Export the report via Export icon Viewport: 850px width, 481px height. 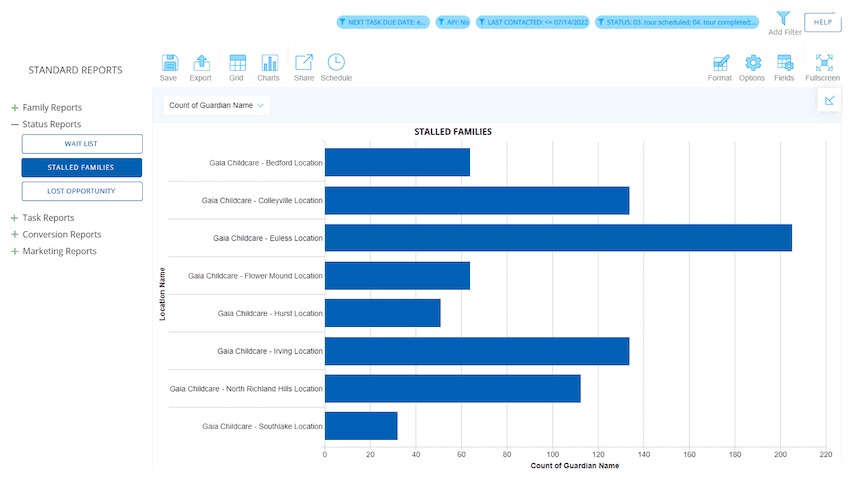coord(202,63)
